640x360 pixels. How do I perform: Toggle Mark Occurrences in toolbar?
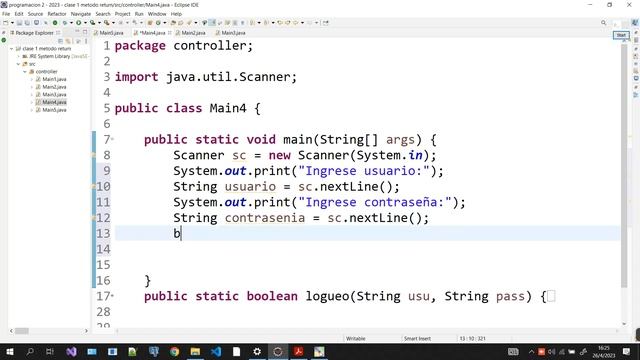pyautogui.click(x=212, y=23)
